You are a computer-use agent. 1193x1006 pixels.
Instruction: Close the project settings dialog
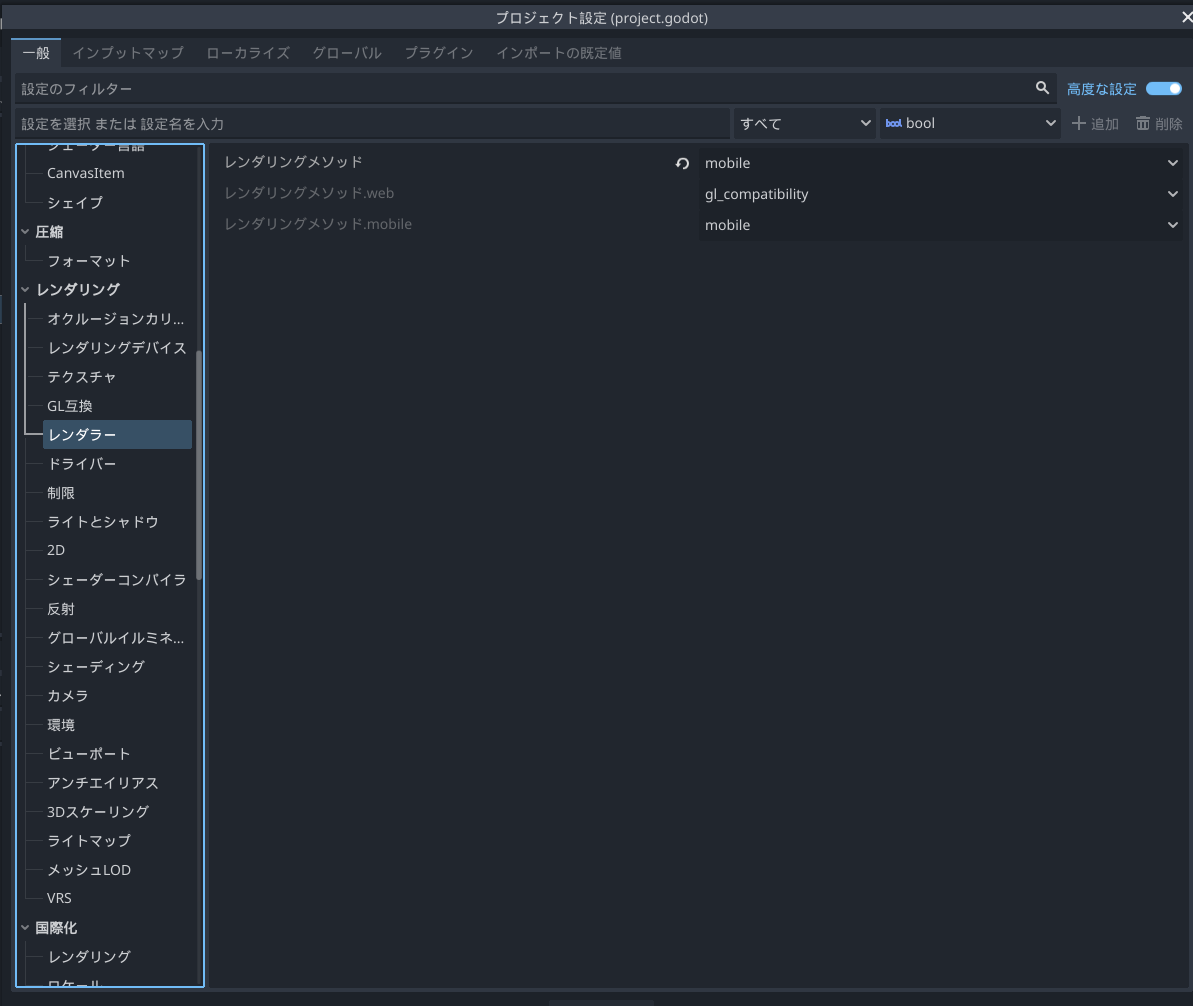pos(1186,17)
